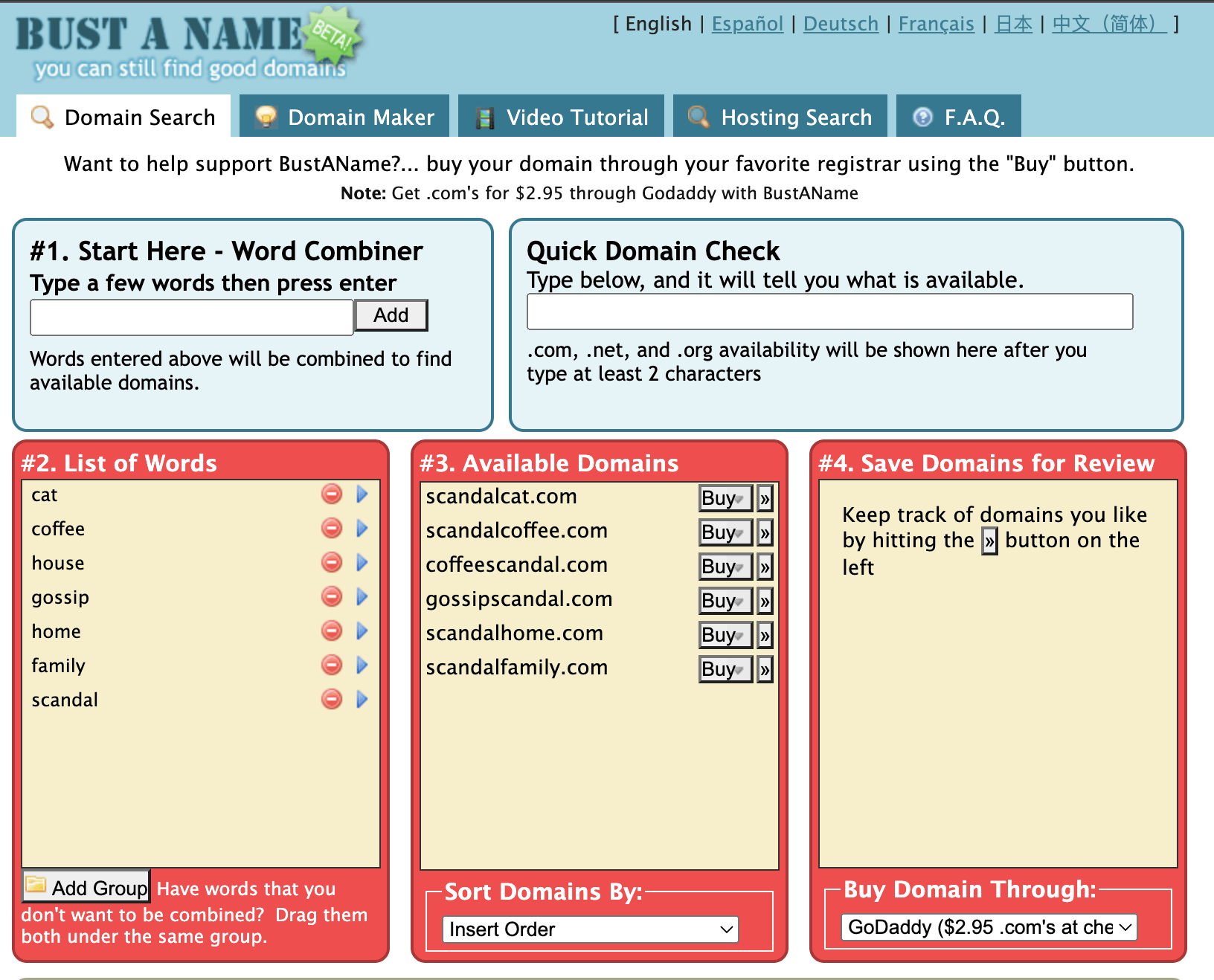Switch to the Domain Search tab
This screenshot has height=980, width=1214.
pos(123,117)
